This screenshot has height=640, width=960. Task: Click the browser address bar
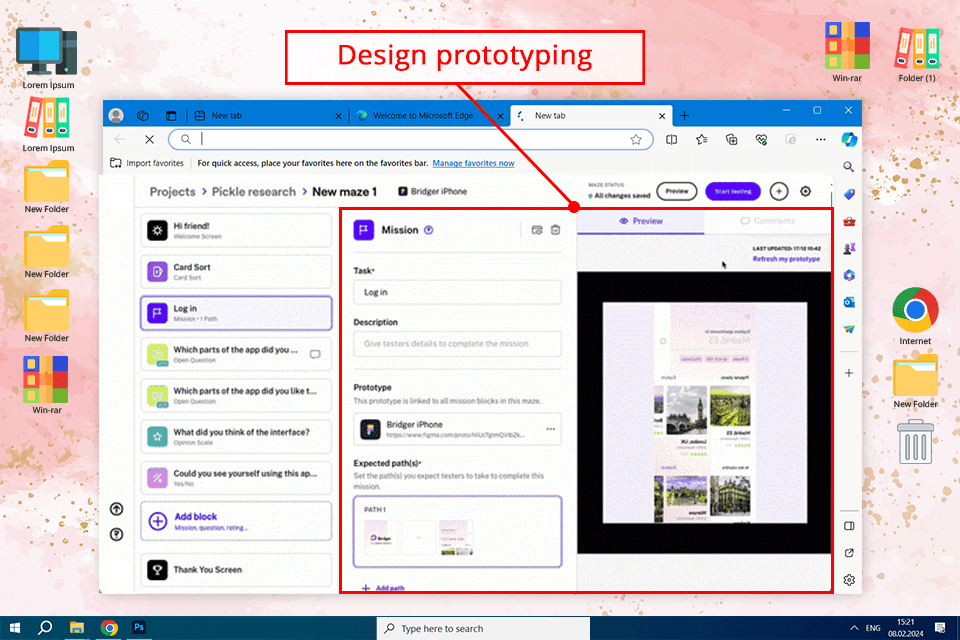(410, 140)
